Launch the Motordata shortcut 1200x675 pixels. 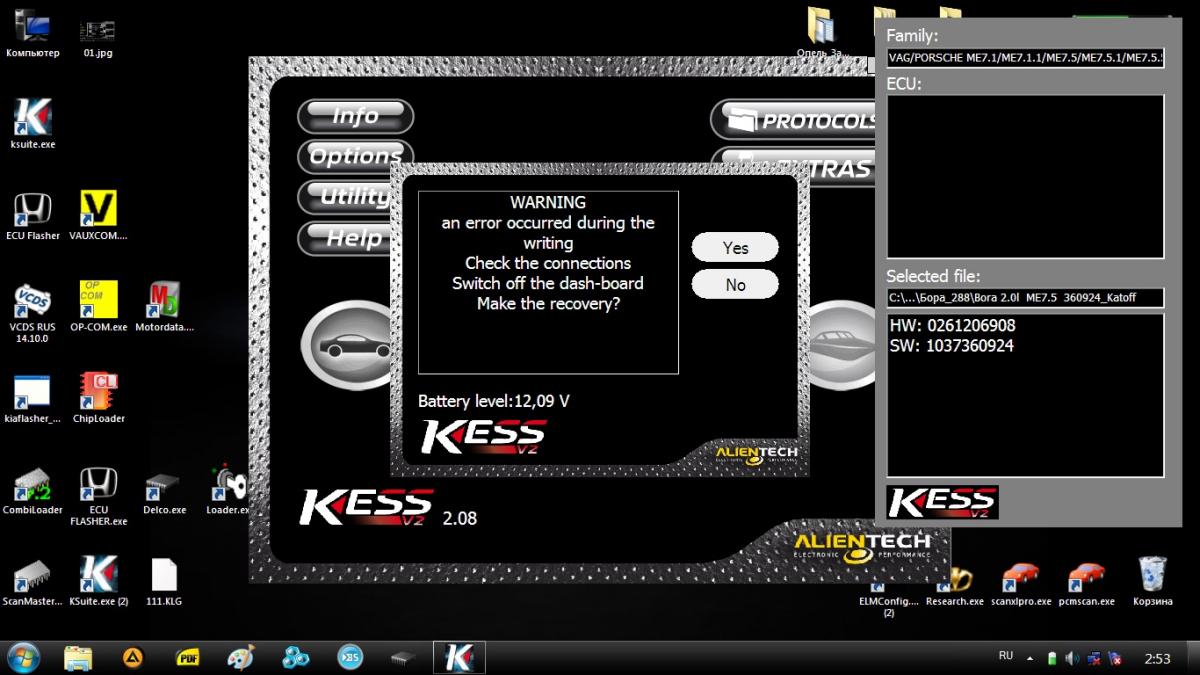164,306
